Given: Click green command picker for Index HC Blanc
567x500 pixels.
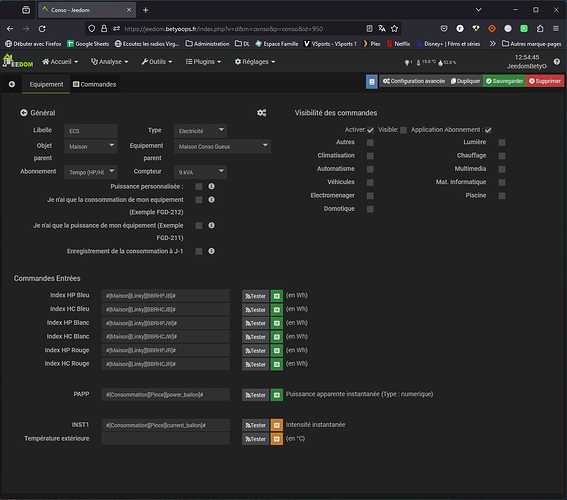Looking at the screenshot, I should 277,337.
